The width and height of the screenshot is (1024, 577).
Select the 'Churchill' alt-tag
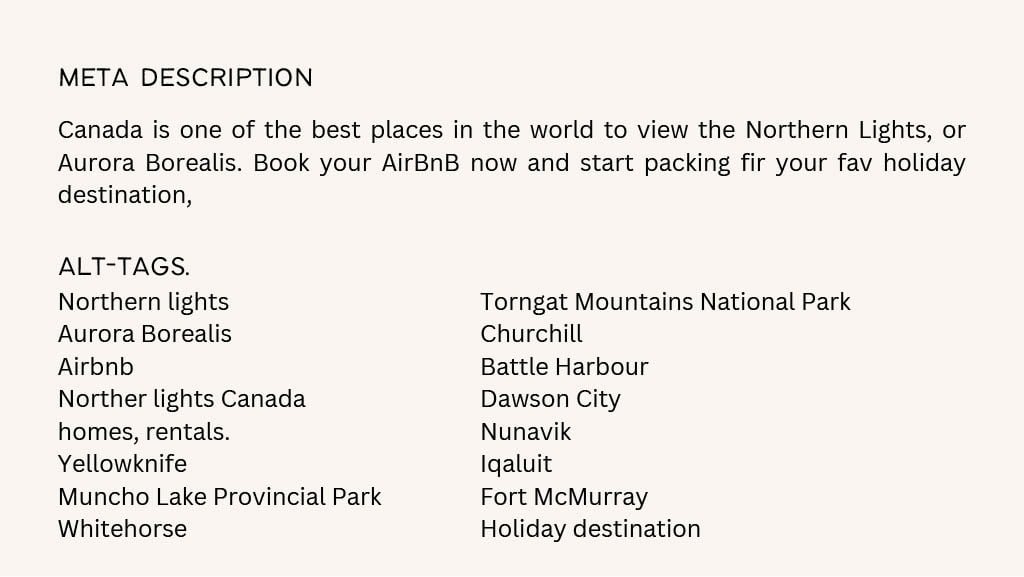point(531,334)
